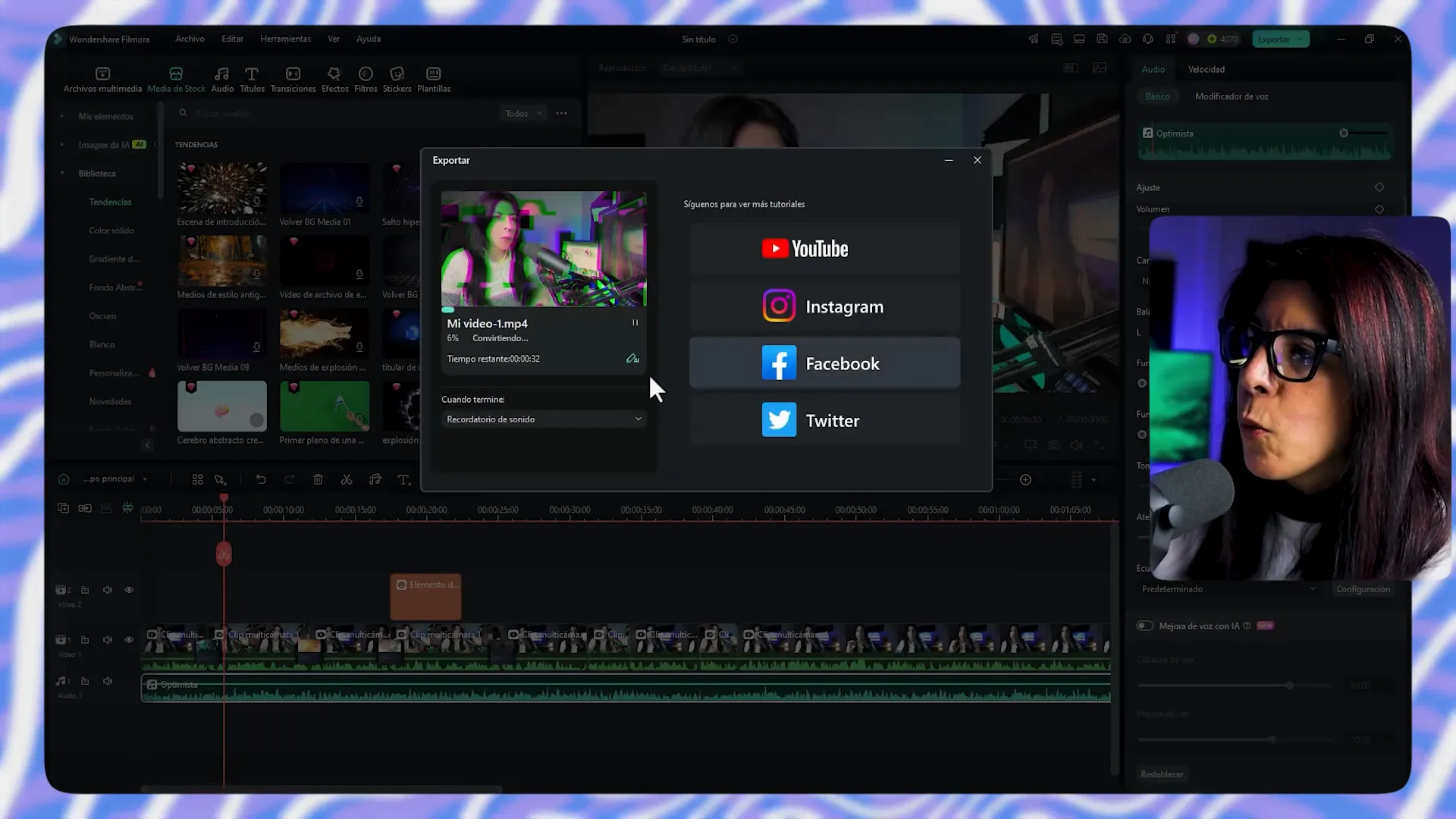Pause the Mi video-1.mp4 conversion

click(x=635, y=323)
